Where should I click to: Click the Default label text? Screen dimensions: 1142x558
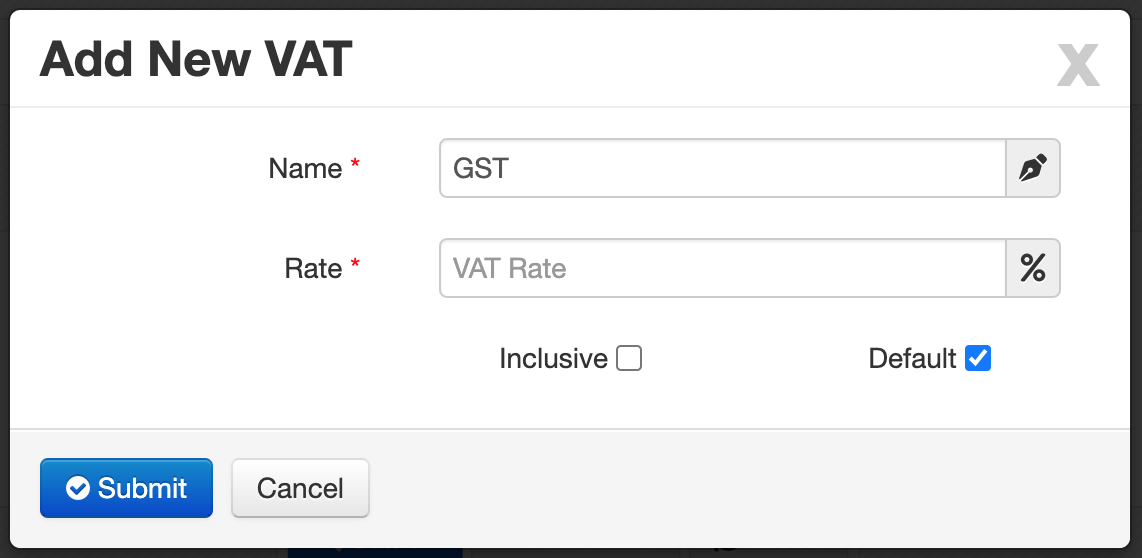coord(912,358)
